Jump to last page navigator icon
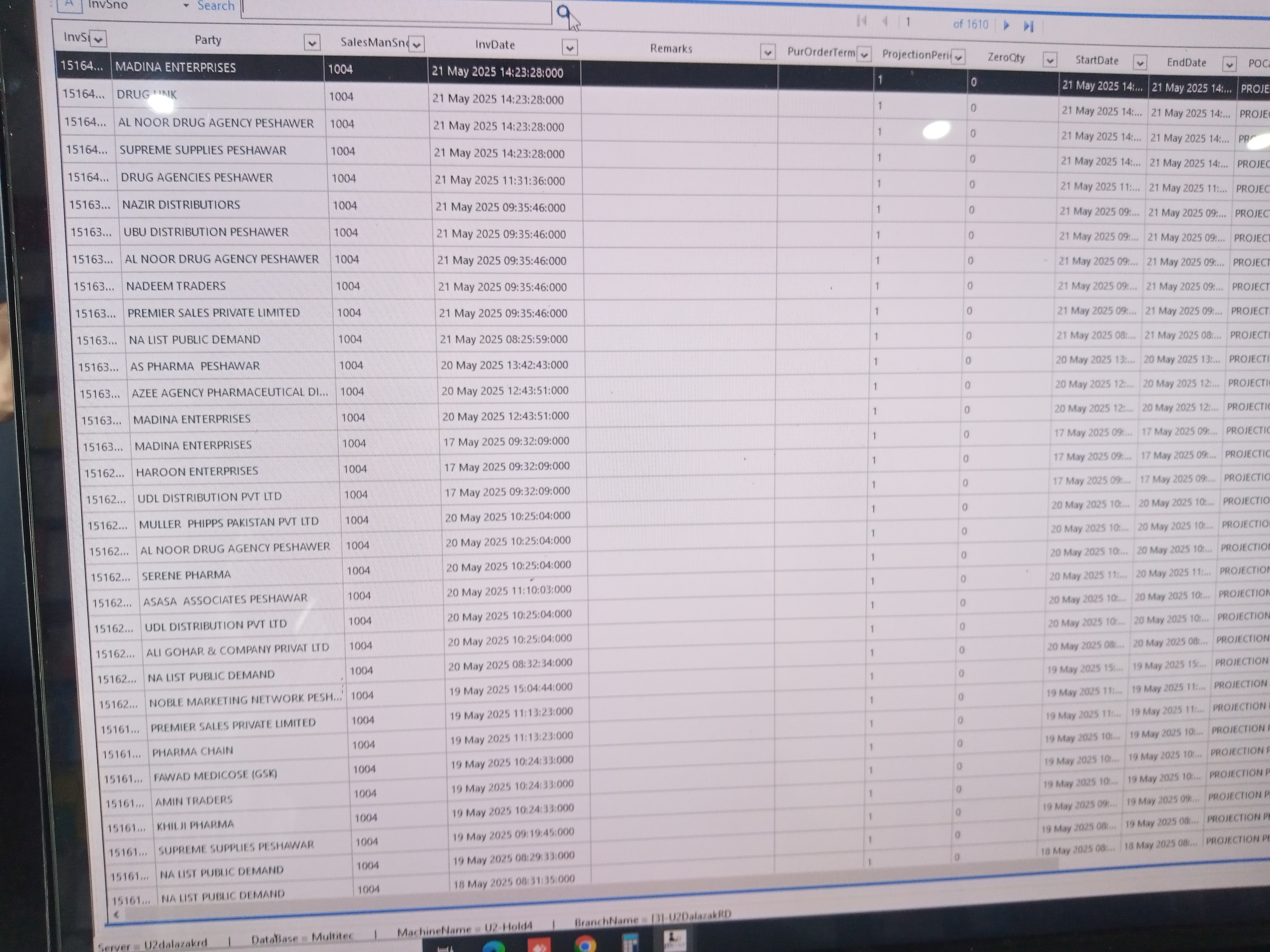Screen dimensions: 1270x952 [x=1028, y=26]
